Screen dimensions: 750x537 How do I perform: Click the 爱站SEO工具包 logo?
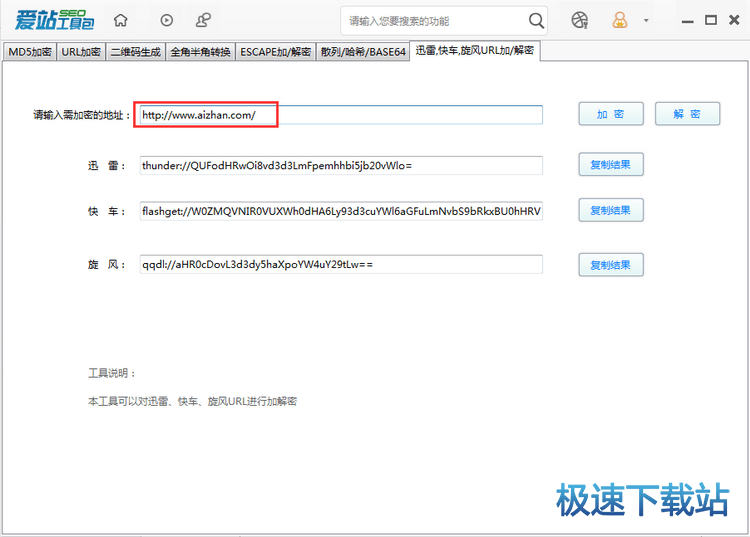tap(54, 20)
